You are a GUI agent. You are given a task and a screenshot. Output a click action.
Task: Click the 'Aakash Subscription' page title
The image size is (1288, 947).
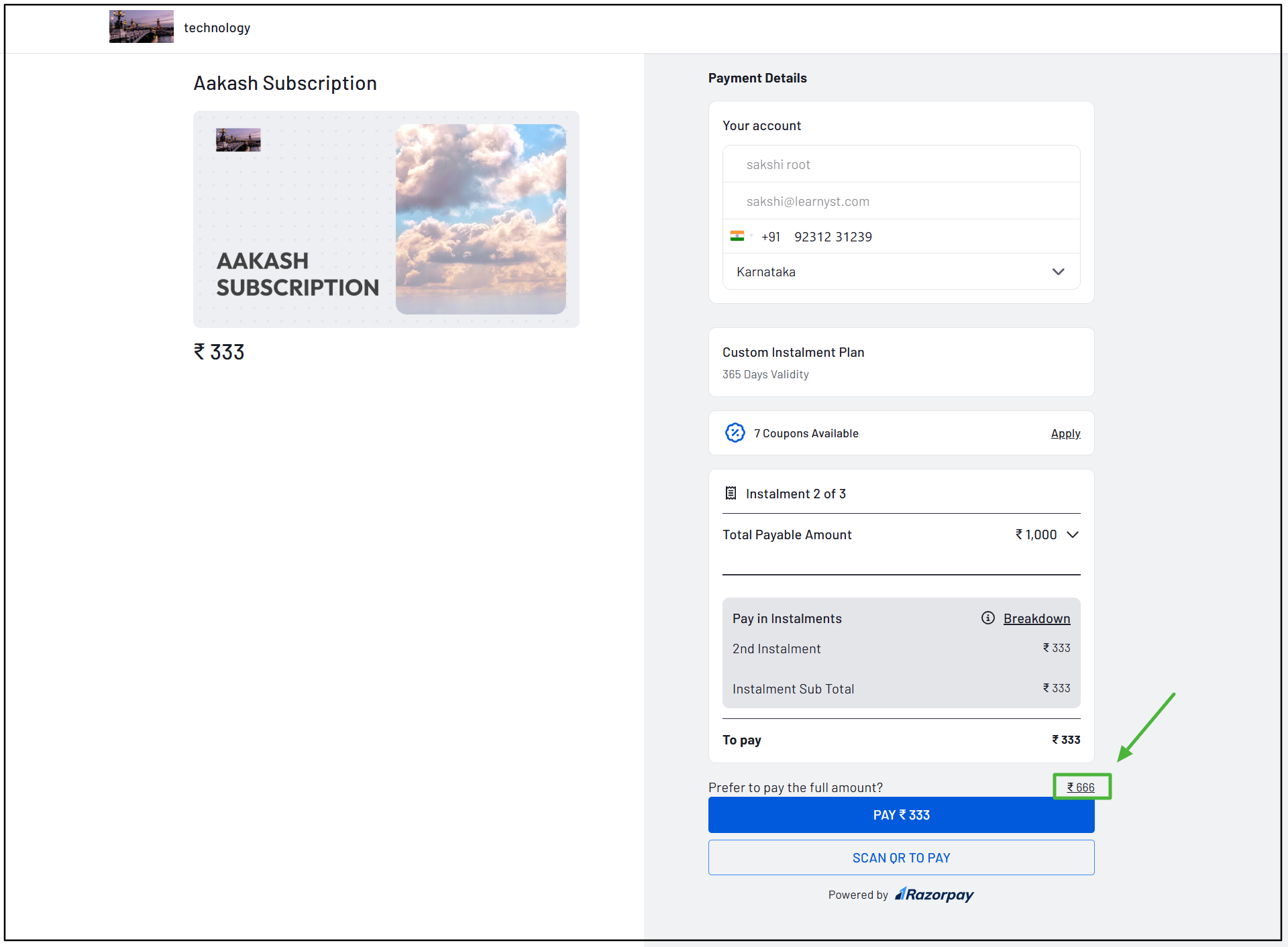pyautogui.click(x=285, y=83)
